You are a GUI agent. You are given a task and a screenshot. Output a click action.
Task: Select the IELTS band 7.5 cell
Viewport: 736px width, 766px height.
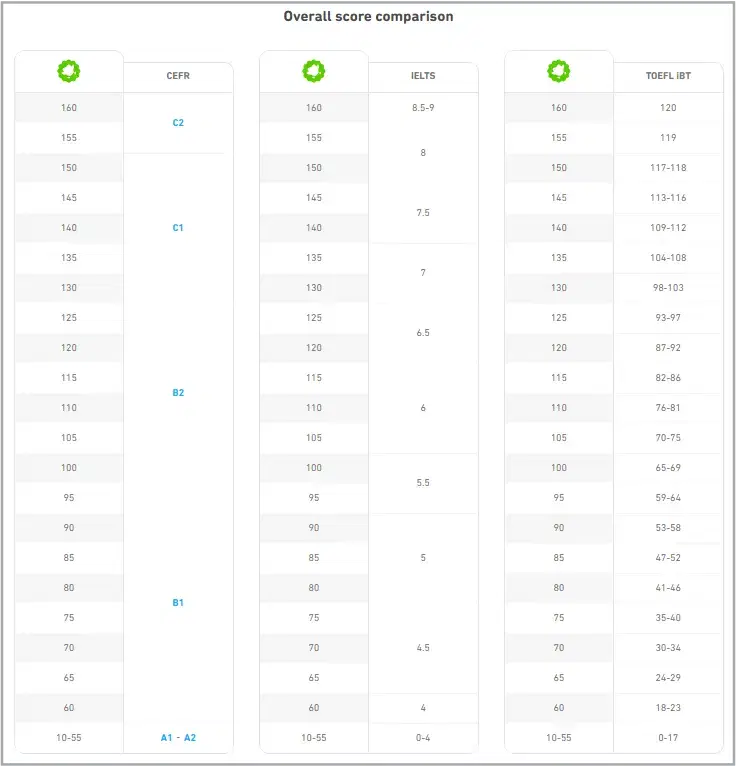click(x=423, y=213)
